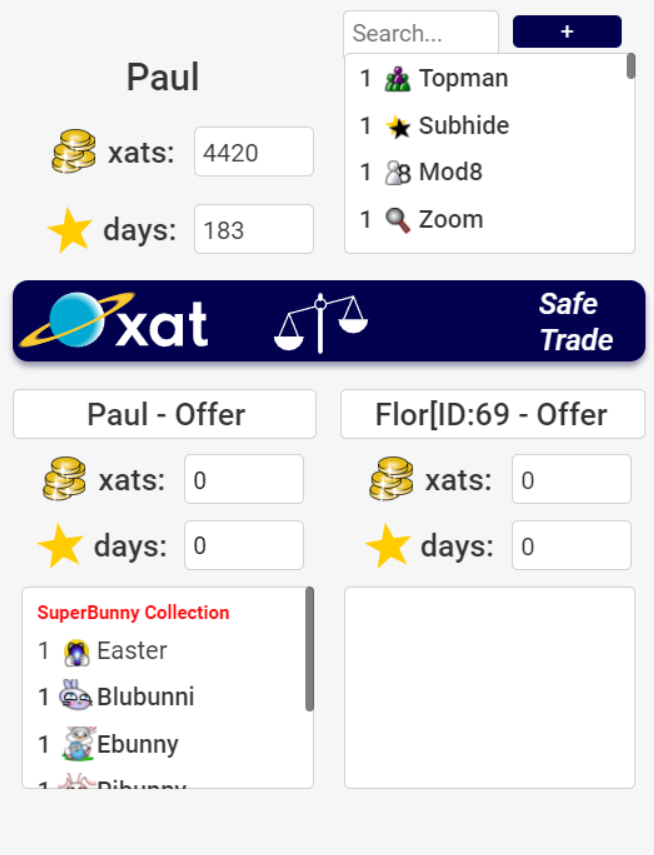Click the Safe Trade label
The height and width of the screenshot is (855, 654).
tap(574, 320)
